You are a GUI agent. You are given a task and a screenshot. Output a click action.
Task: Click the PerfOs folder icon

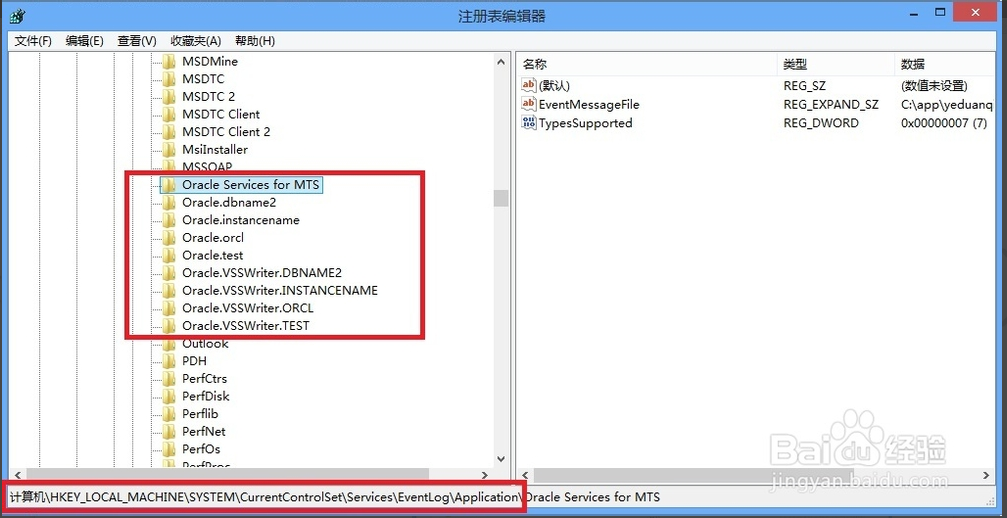[x=169, y=449]
